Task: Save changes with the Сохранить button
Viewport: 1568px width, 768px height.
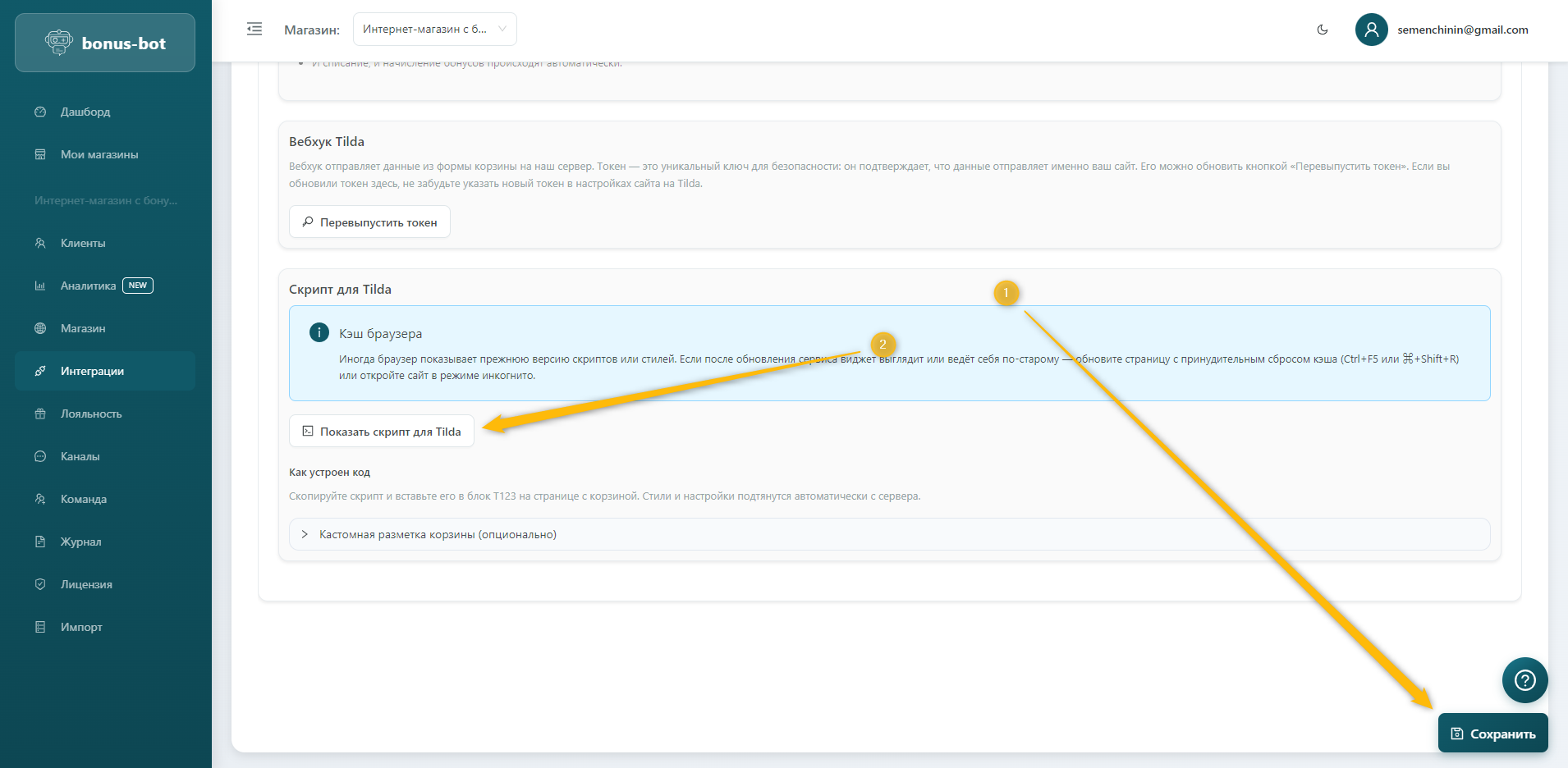Action: coord(1492,734)
